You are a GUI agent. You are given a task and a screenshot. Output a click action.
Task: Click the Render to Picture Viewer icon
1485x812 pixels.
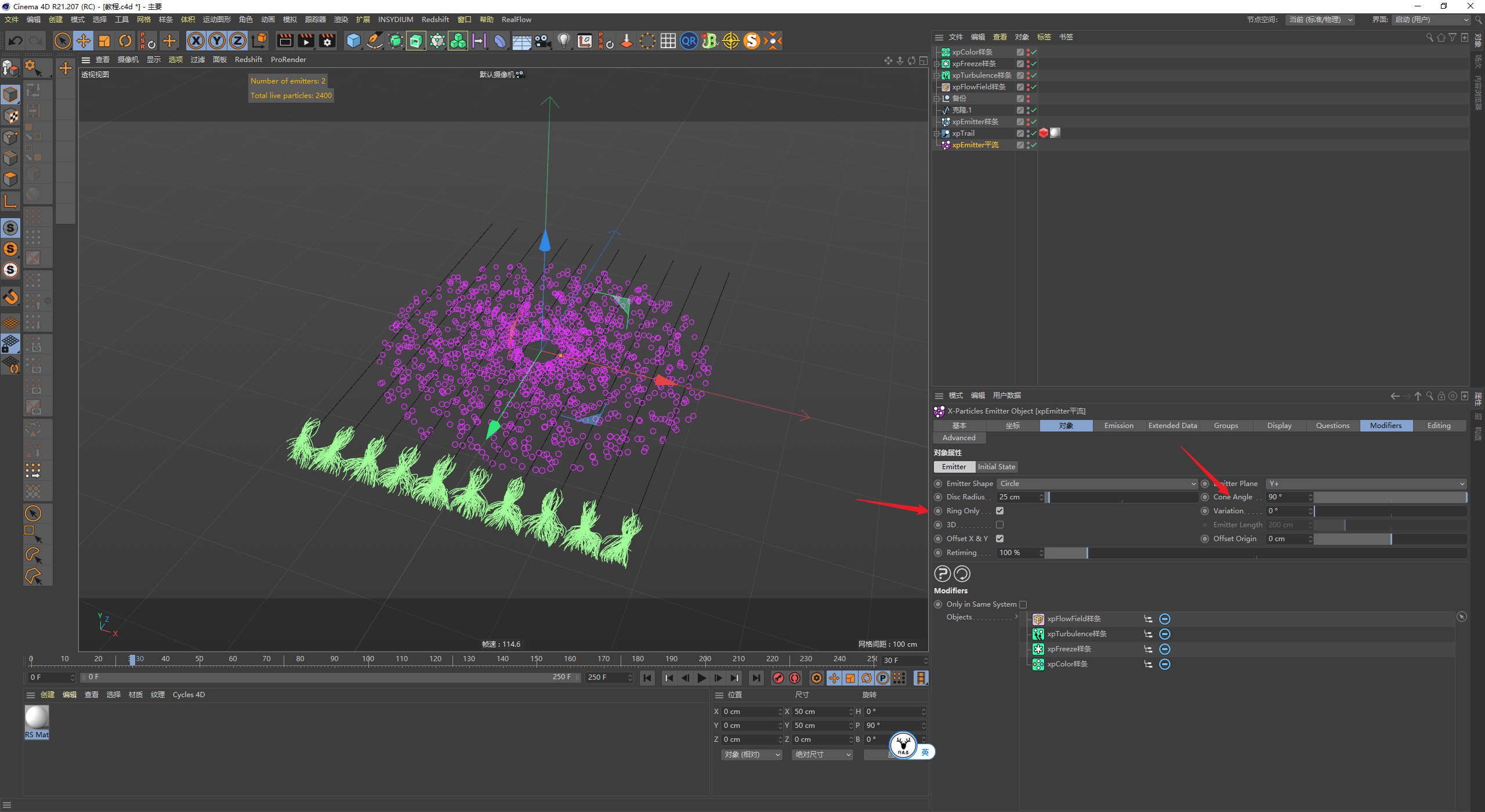point(306,41)
